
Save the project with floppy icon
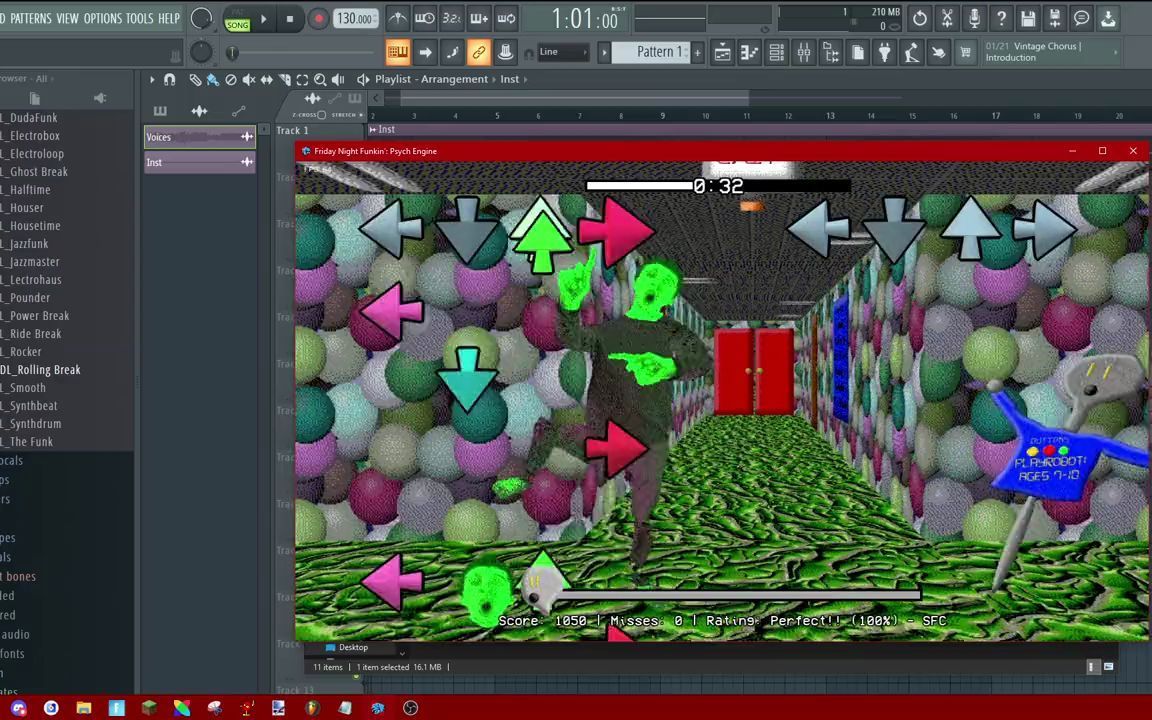1028,18
